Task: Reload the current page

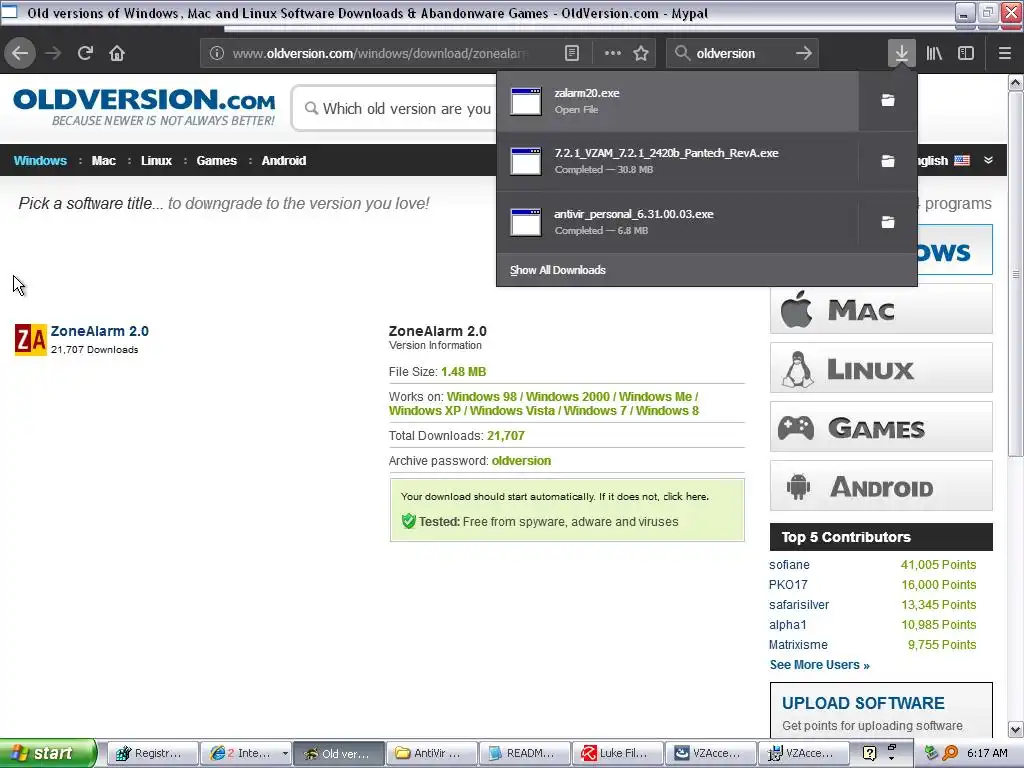Action: (x=85, y=53)
